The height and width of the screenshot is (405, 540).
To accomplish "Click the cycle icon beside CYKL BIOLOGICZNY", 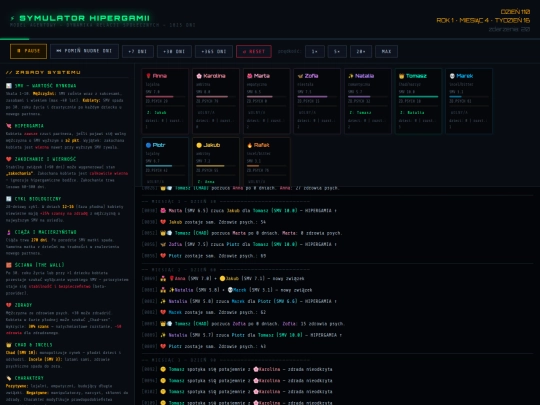I will tap(9, 199).
